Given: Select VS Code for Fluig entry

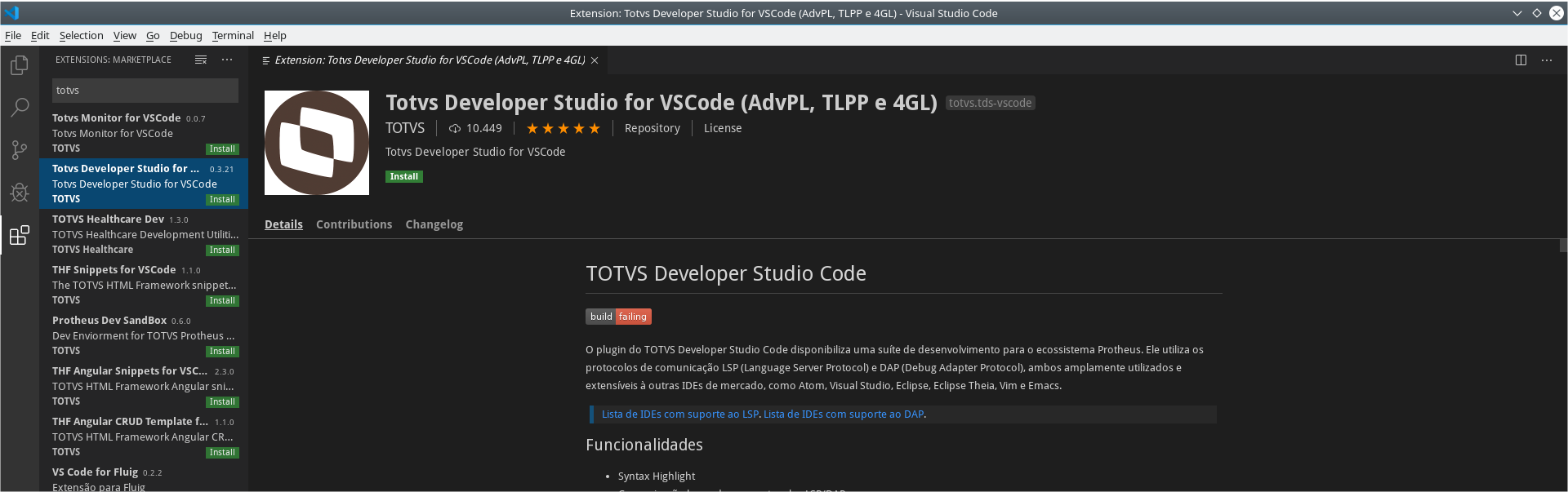Looking at the screenshot, I should pos(144,477).
